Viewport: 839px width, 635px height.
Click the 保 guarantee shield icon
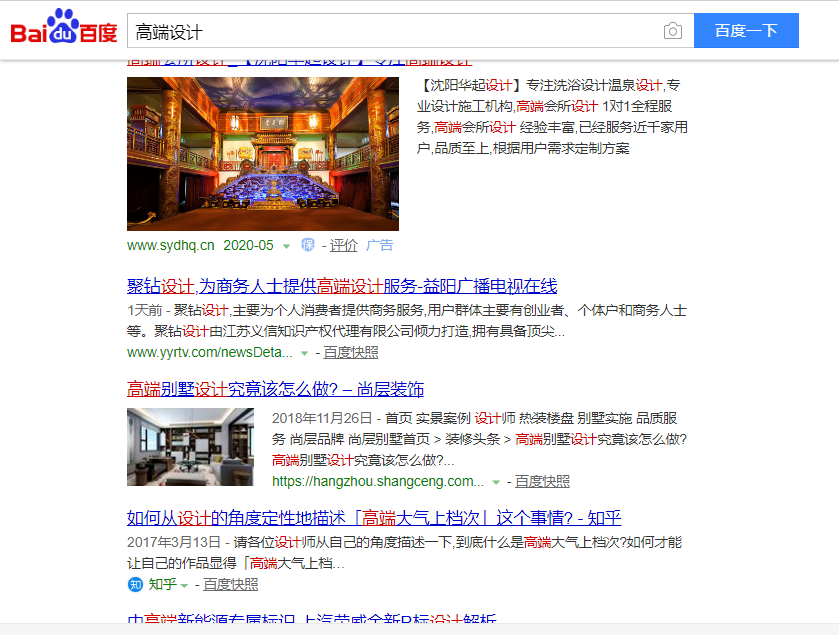click(x=308, y=245)
